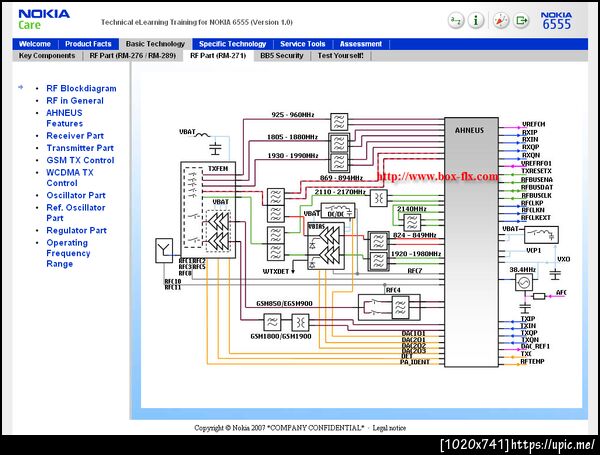Click the AHNEUS block in diagram

[x=471, y=242]
